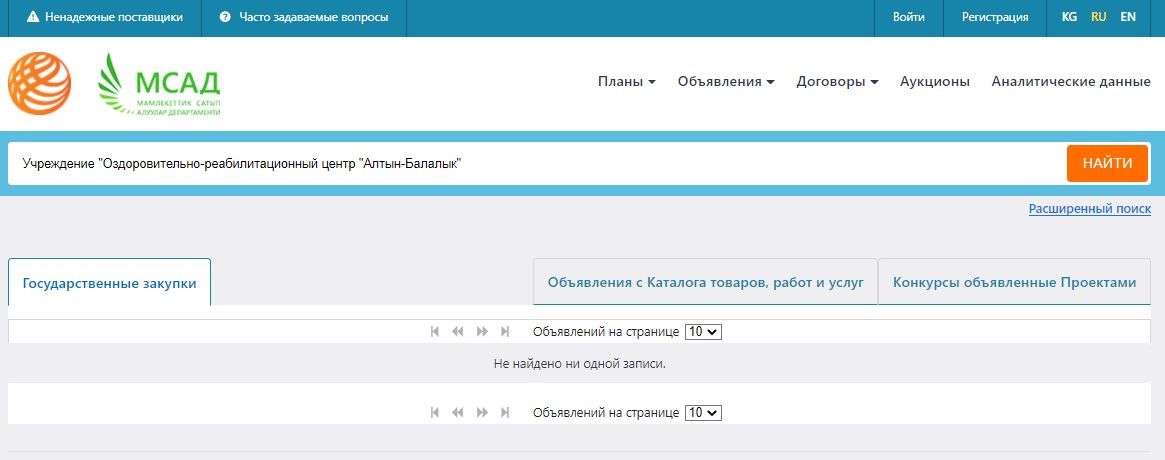Image resolution: width=1165 pixels, height=460 pixels.
Task: Open Часто задаваемые вопросы page
Action: pos(314,17)
